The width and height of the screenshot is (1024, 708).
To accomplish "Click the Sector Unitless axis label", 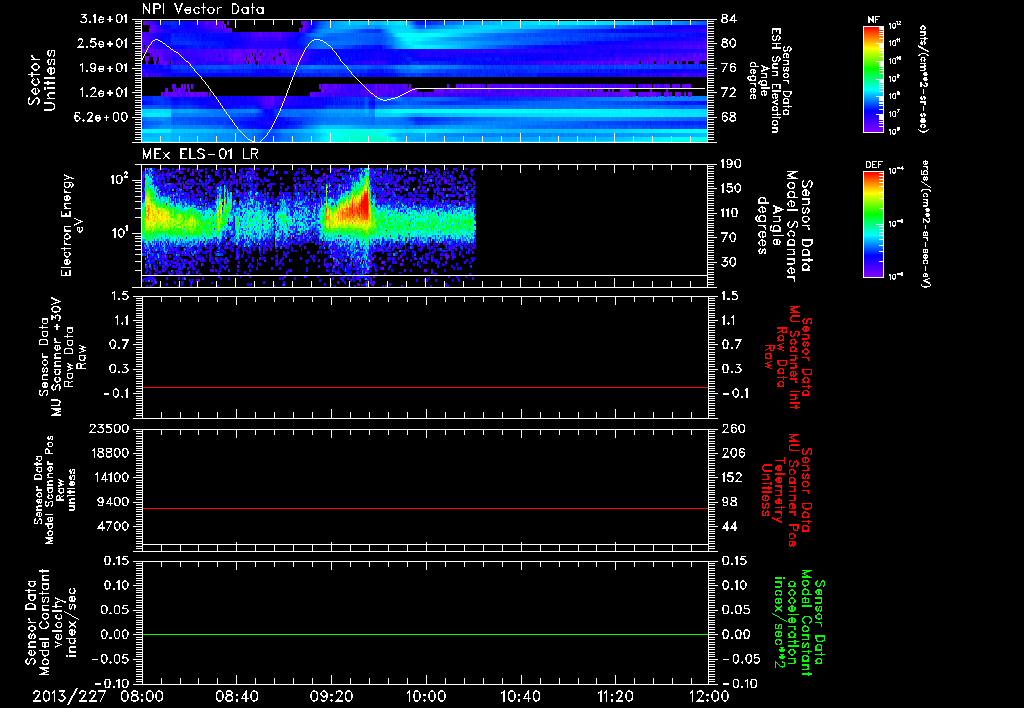I will [x=42, y=80].
